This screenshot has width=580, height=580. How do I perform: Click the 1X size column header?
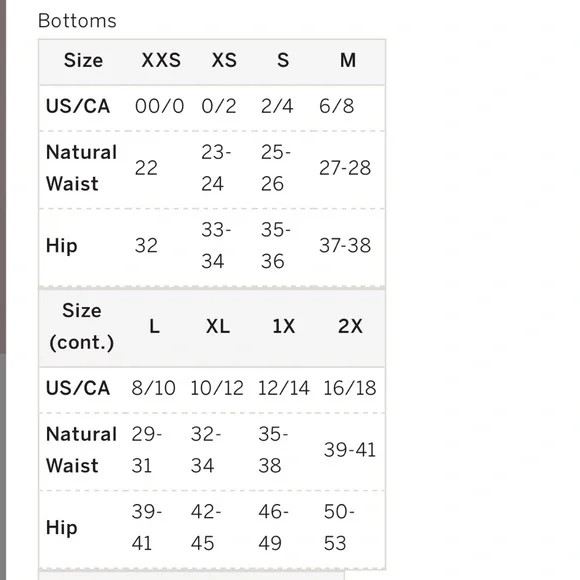284,327
